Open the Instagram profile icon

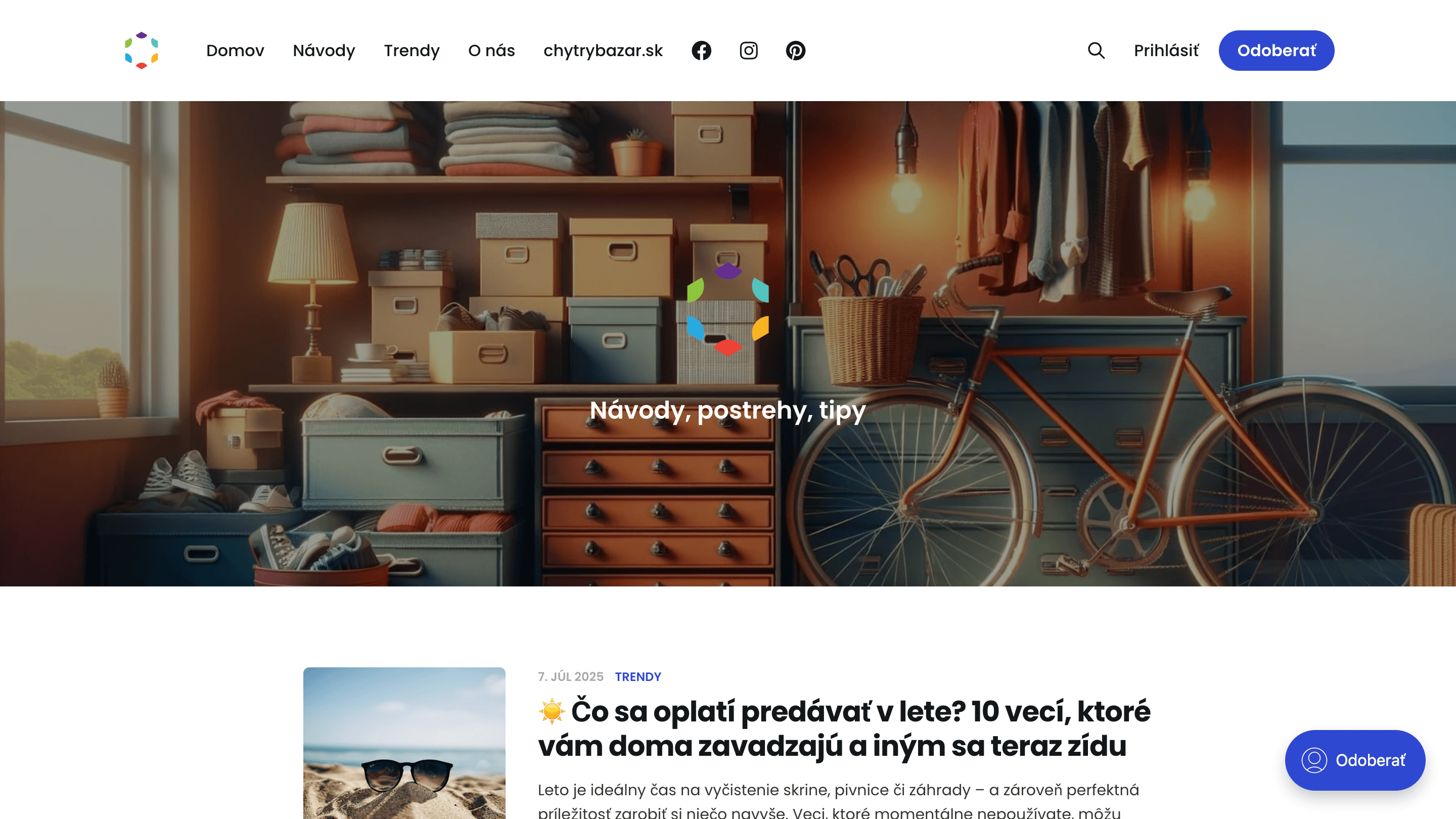click(748, 51)
